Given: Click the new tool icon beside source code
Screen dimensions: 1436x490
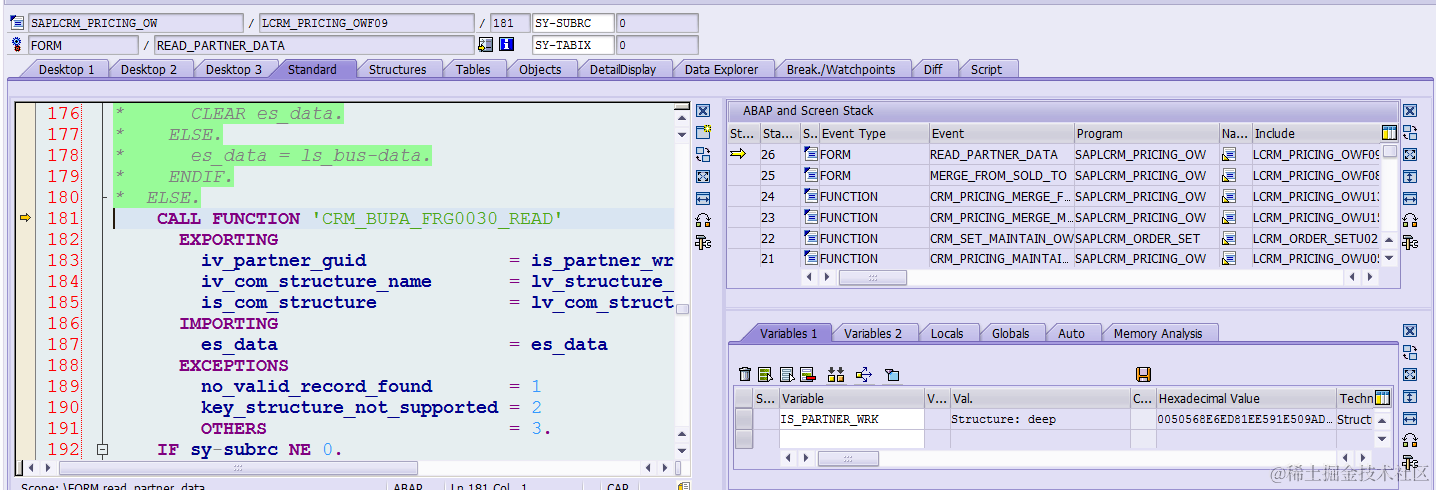Looking at the screenshot, I should coord(703,132).
